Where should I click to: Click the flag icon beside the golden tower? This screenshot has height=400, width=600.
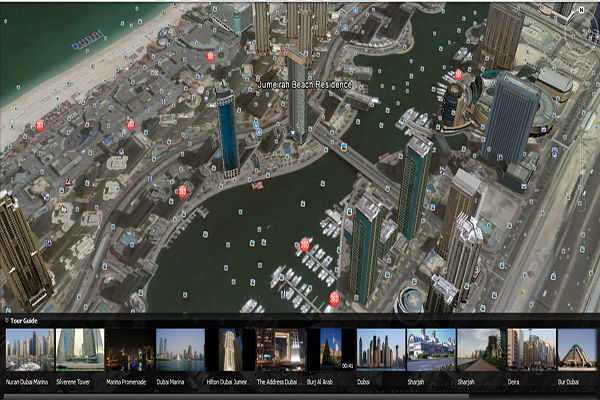(x=49, y=242)
